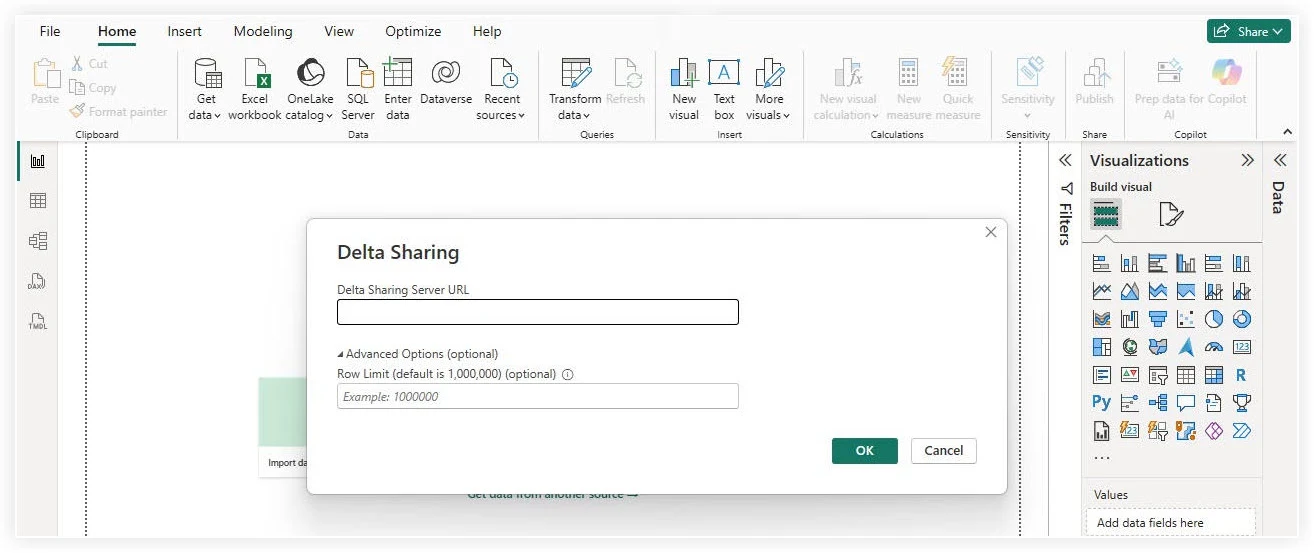1314x553 pixels.
Task: Open Report view in left sidebar
Action: click(38, 161)
